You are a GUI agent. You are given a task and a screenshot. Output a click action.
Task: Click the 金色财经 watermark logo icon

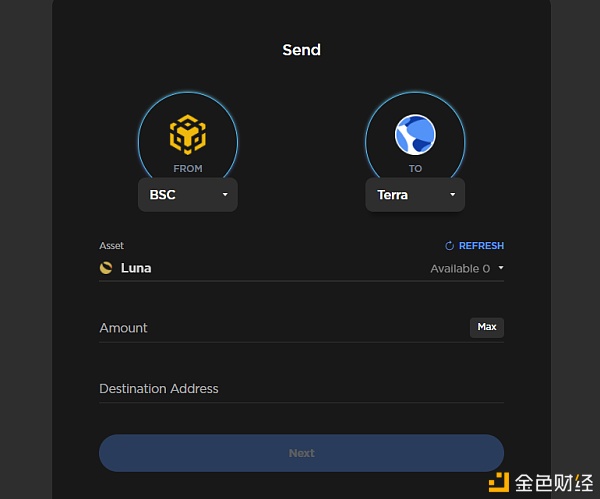pos(499,482)
